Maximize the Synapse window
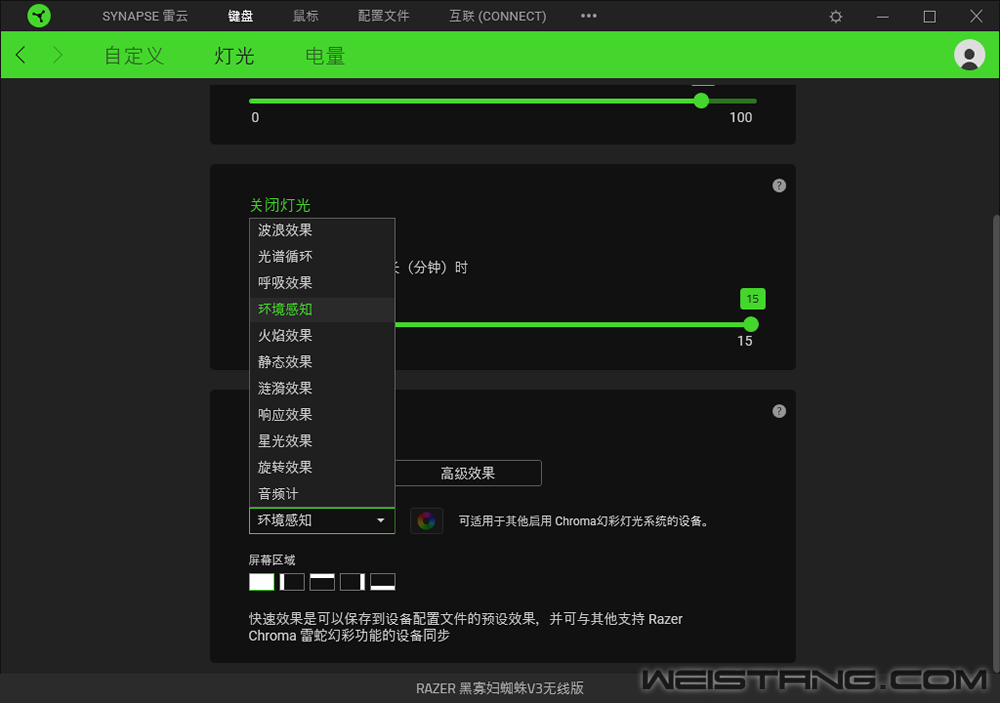1000x703 pixels. [929, 17]
